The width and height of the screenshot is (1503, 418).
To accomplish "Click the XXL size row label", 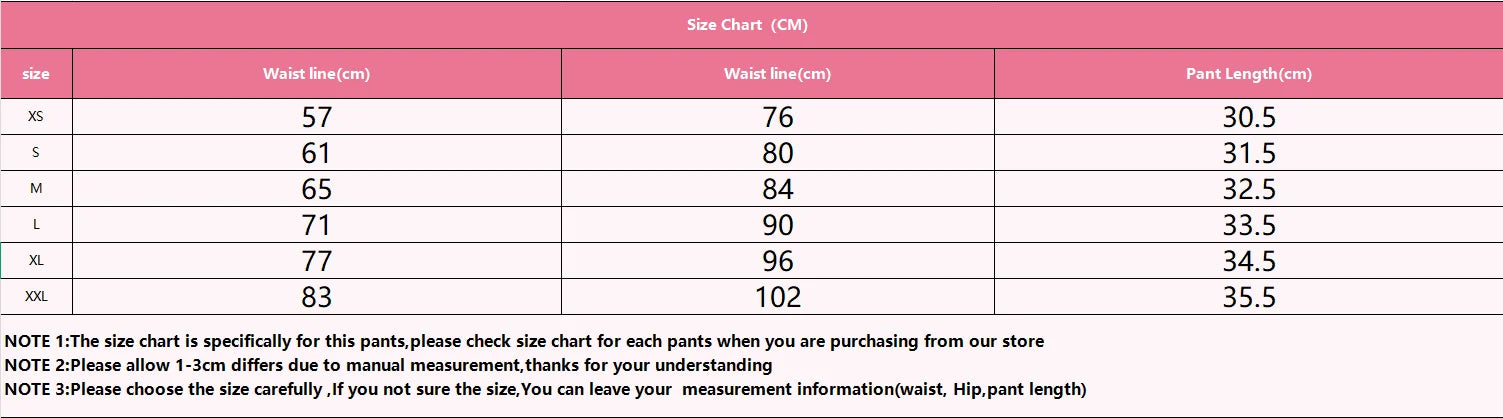I will tap(36, 297).
